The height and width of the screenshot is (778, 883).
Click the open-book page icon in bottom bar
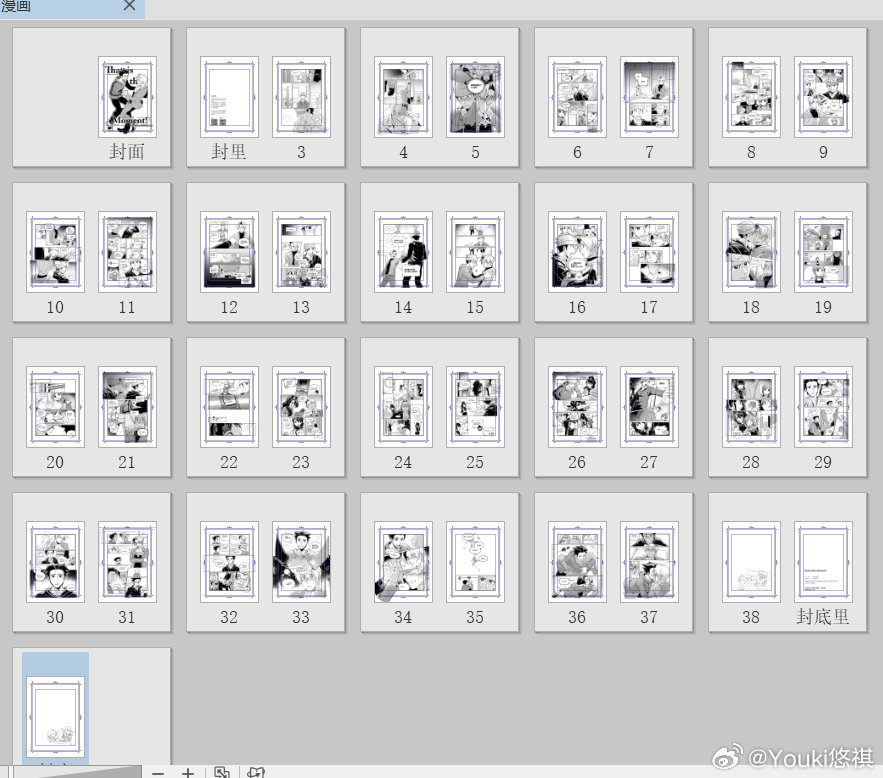pyautogui.click(x=256, y=772)
